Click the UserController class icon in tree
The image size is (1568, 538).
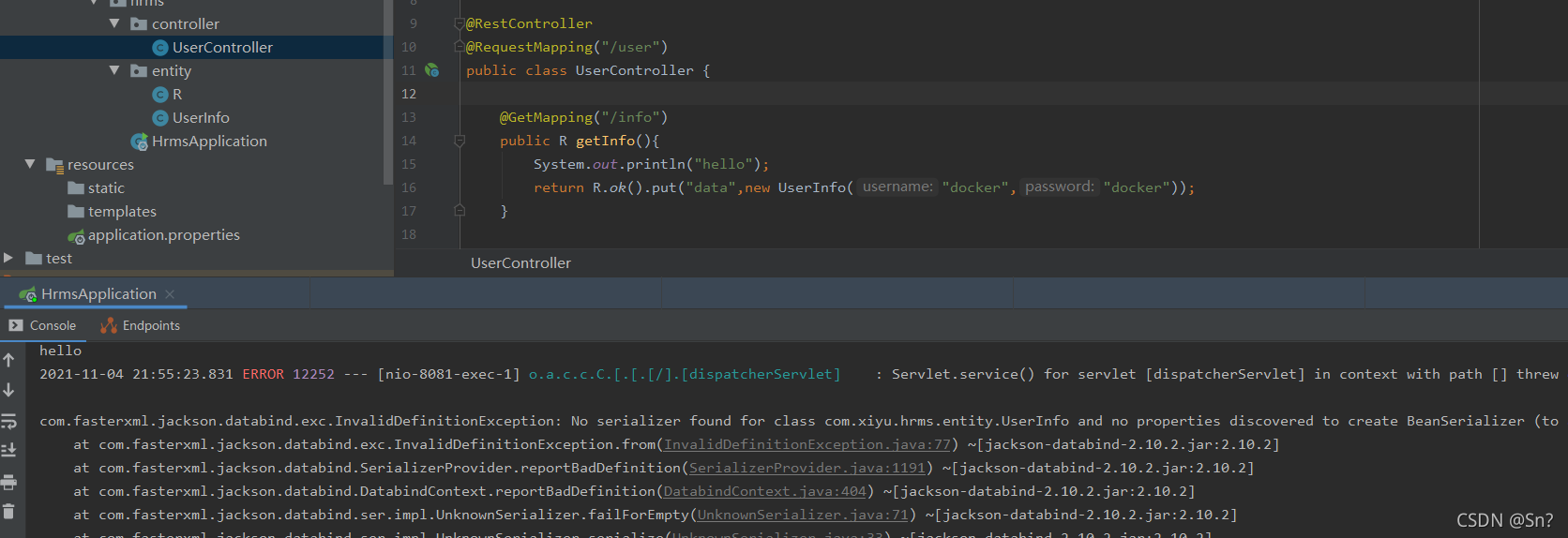(x=160, y=47)
